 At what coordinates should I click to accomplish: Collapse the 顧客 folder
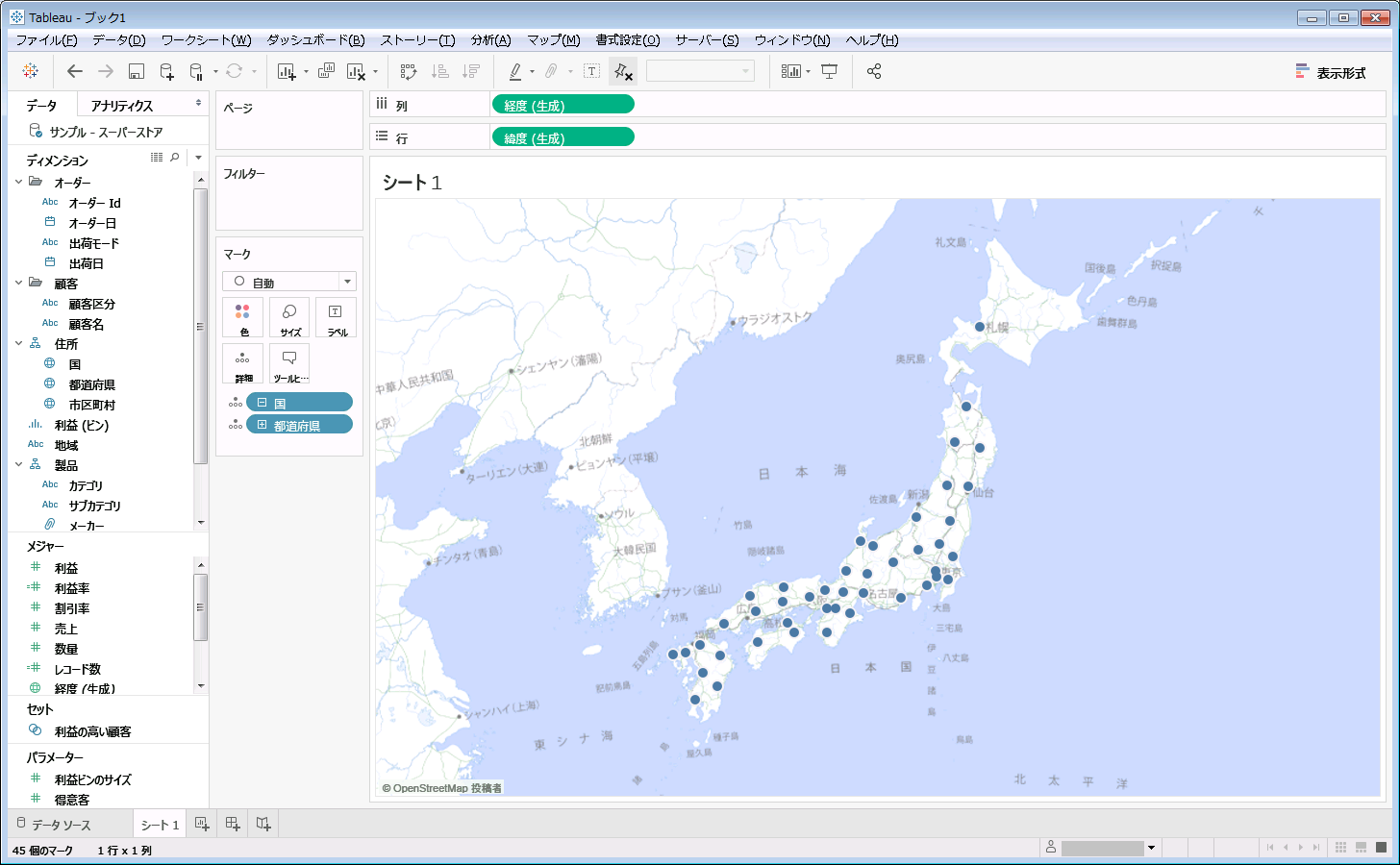(18, 283)
